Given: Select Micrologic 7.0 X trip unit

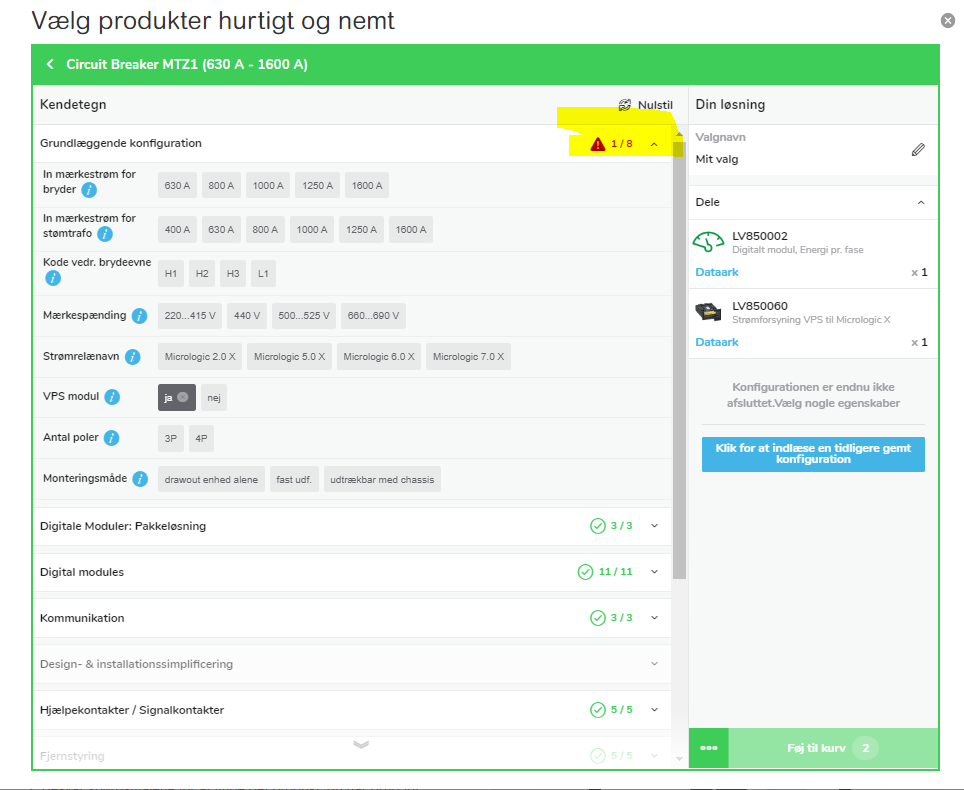Looking at the screenshot, I should tap(468, 357).
